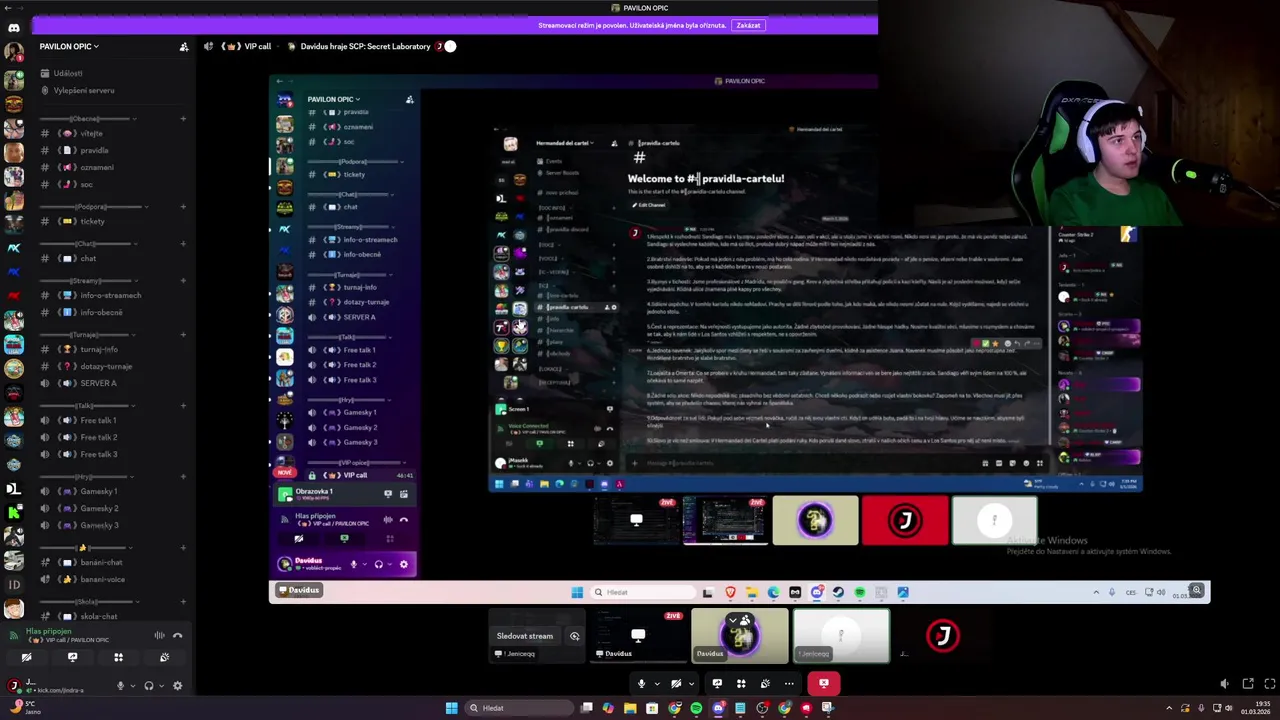This screenshot has height=720, width=1280.
Task: Click the Windows Start button on taskbar
Action: [x=452, y=708]
